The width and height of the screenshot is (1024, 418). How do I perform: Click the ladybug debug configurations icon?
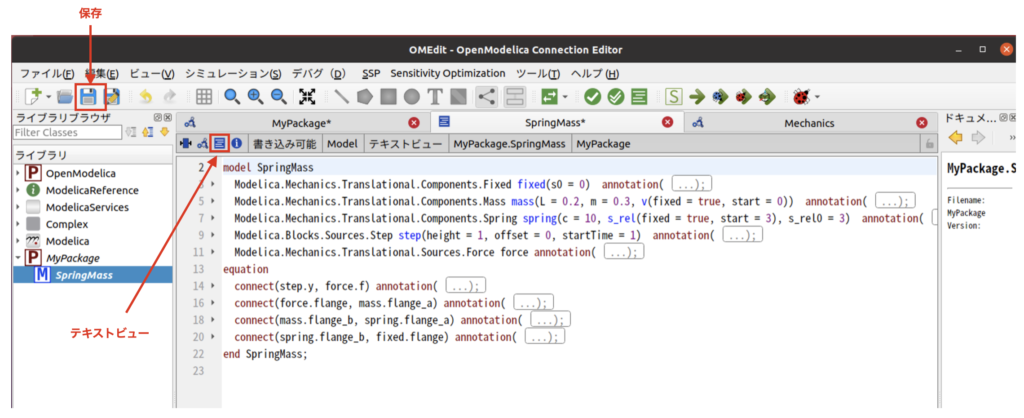(x=801, y=97)
